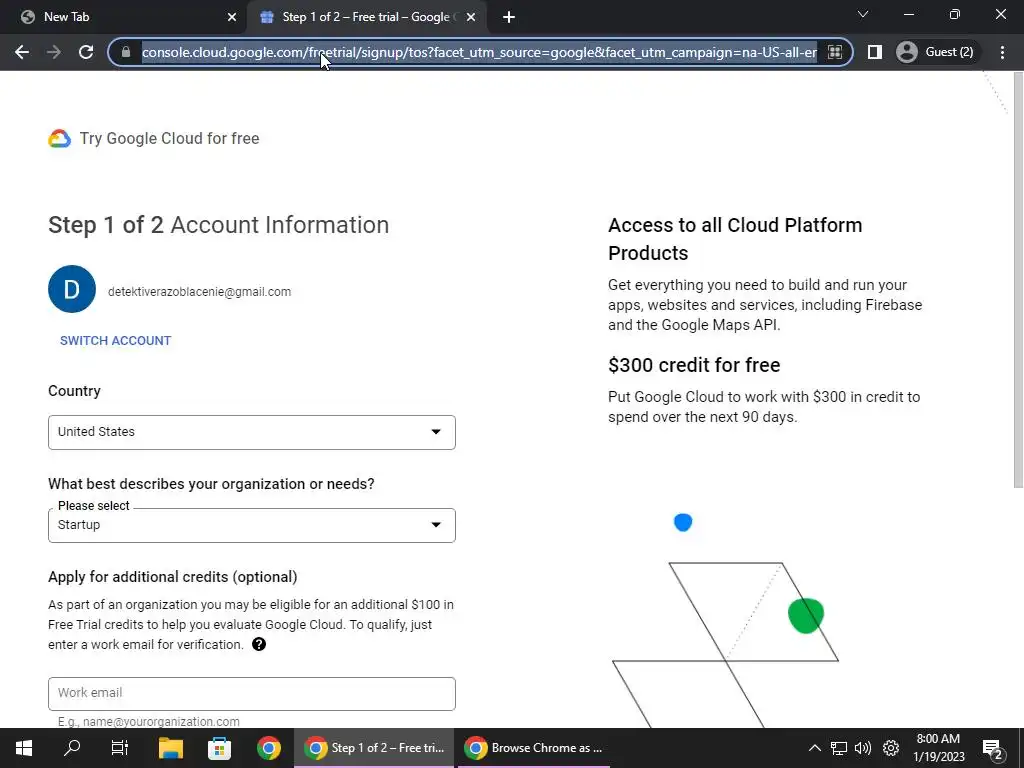This screenshot has width=1024, height=768.
Task: Go back to the previous page
Action: (22, 52)
